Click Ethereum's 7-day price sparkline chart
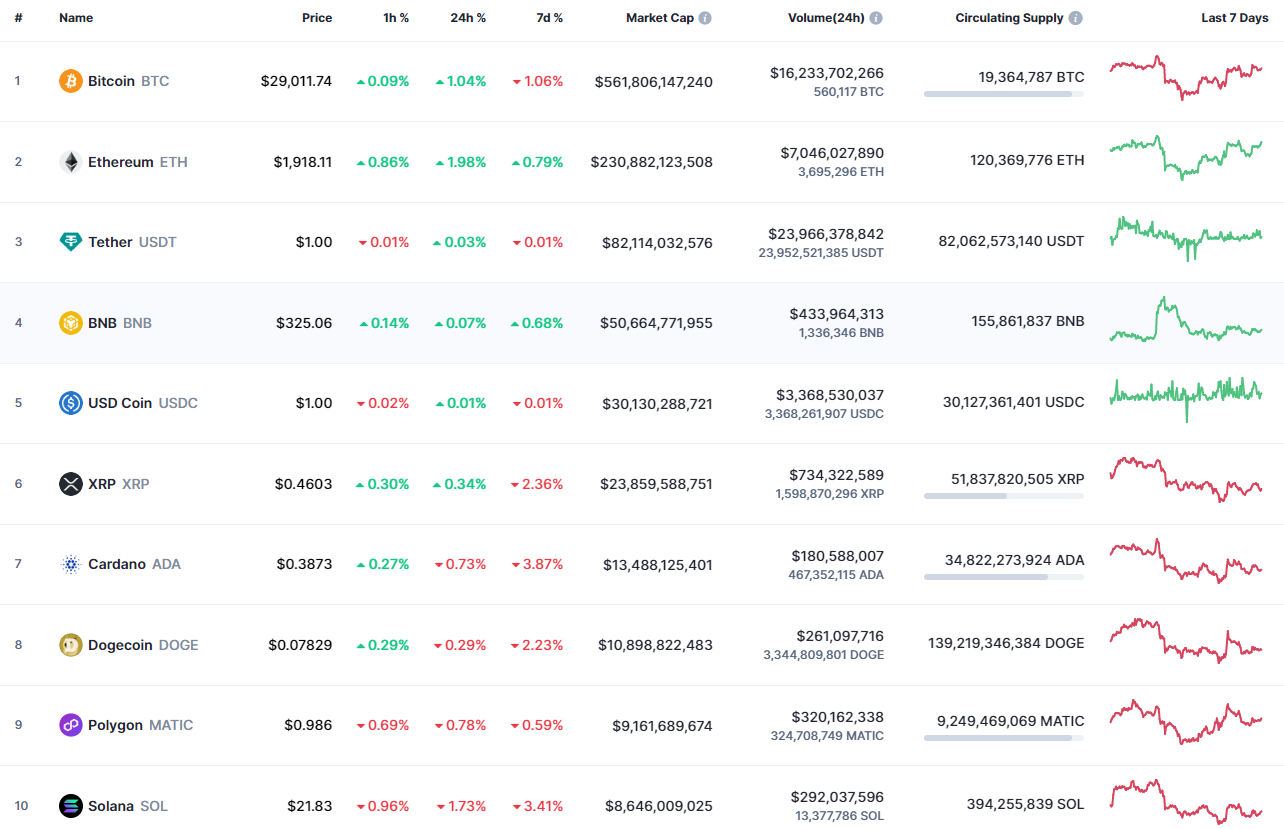Screen dimensions: 1284x829 [1185, 160]
